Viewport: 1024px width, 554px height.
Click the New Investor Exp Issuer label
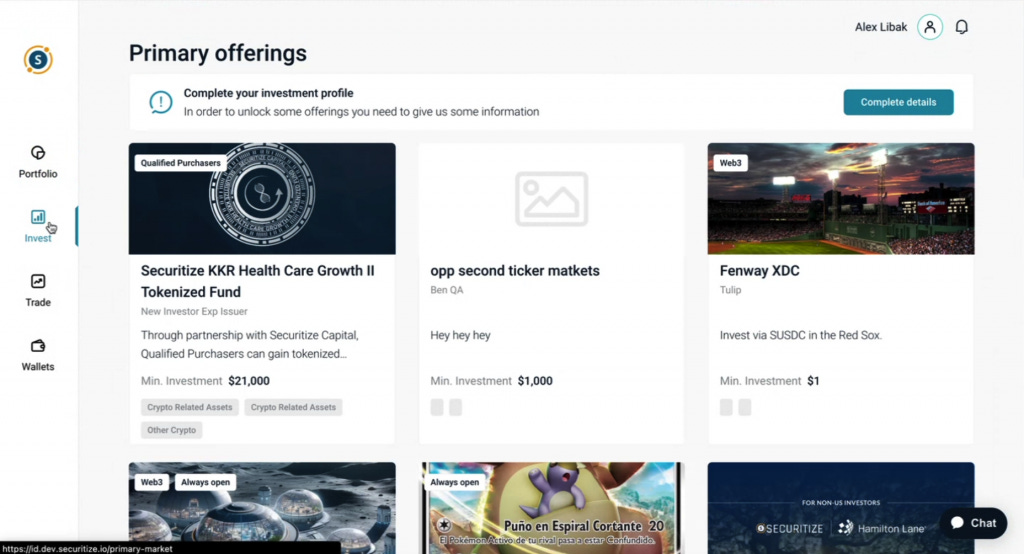point(194,312)
